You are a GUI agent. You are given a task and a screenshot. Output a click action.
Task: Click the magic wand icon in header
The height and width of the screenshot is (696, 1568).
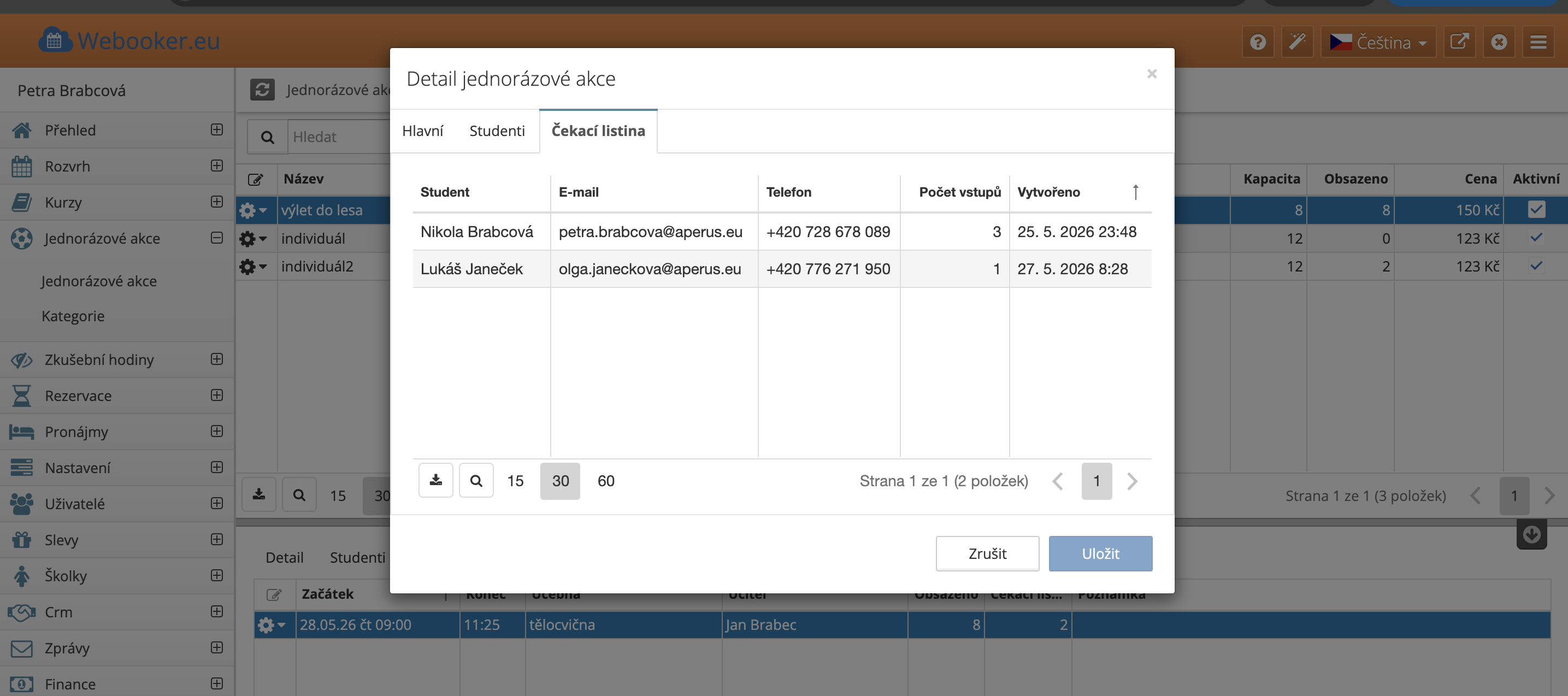[1297, 42]
